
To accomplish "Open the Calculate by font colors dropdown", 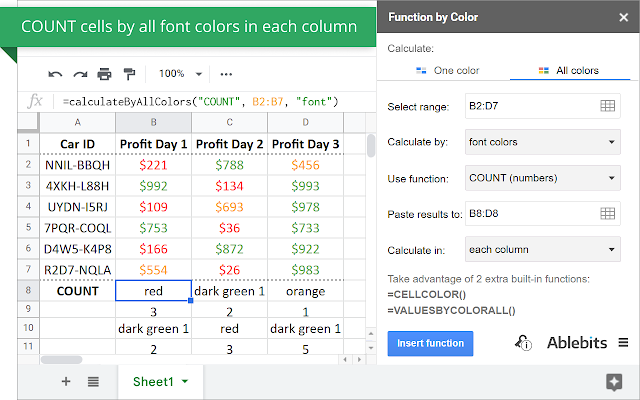I will (x=541, y=142).
